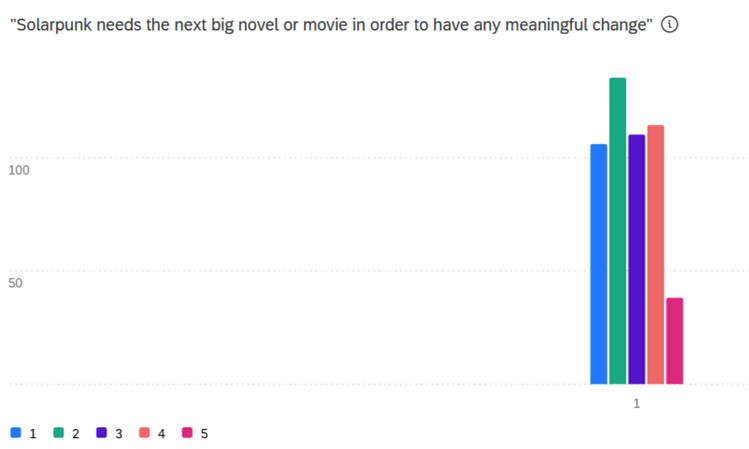Toggle series 2 via its legend label
The height and width of the screenshot is (449, 749).
click(x=76, y=434)
